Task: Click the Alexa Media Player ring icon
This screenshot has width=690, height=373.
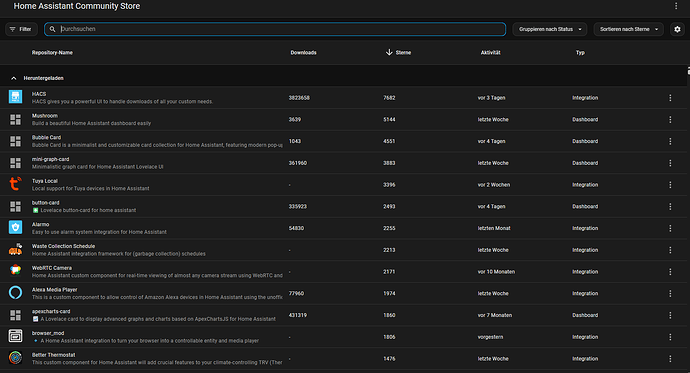Action: click(x=15, y=293)
